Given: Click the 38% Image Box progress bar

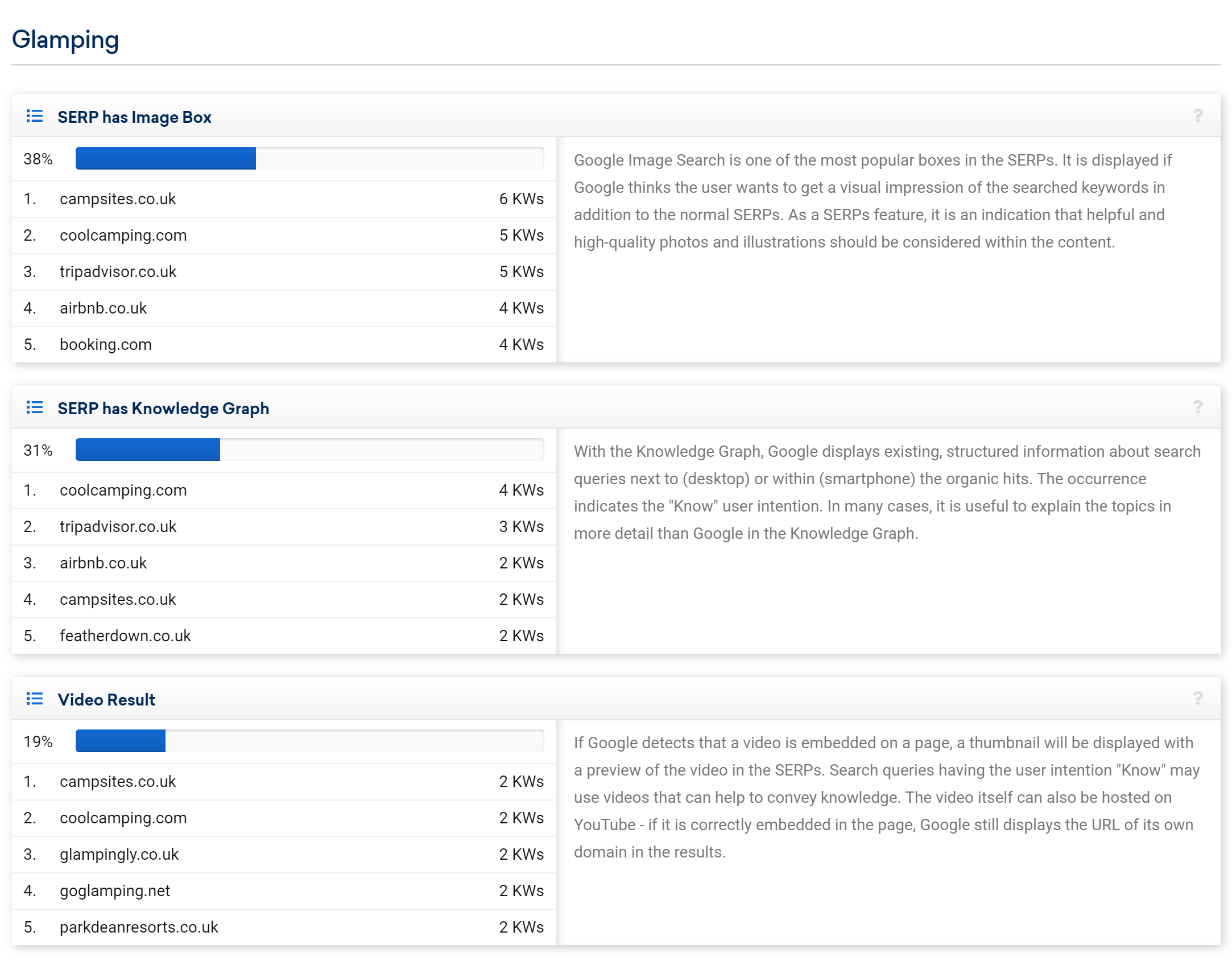Looking at the screenshot, I should [309, 159].
